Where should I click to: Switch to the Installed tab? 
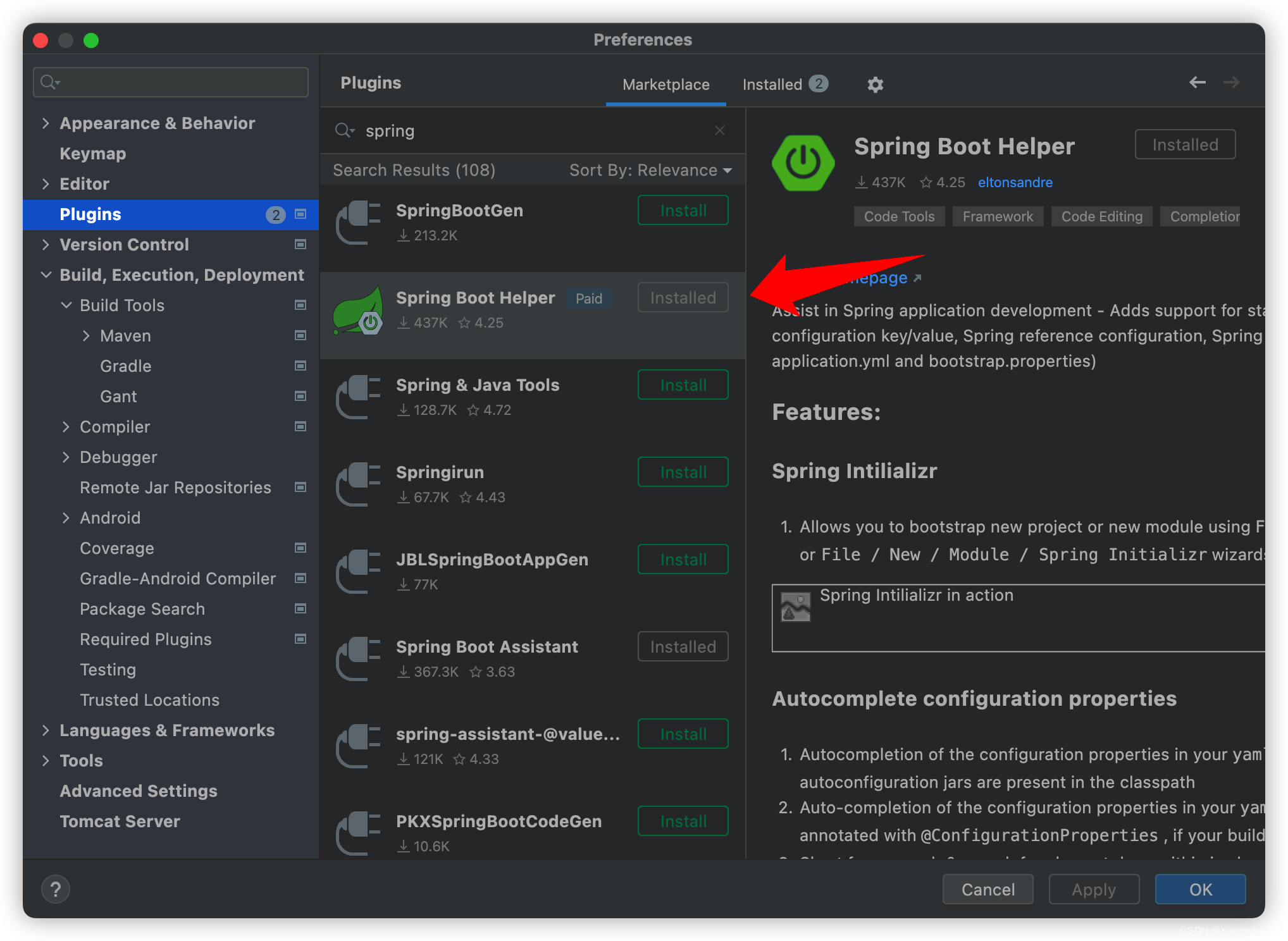coord(785,84)
